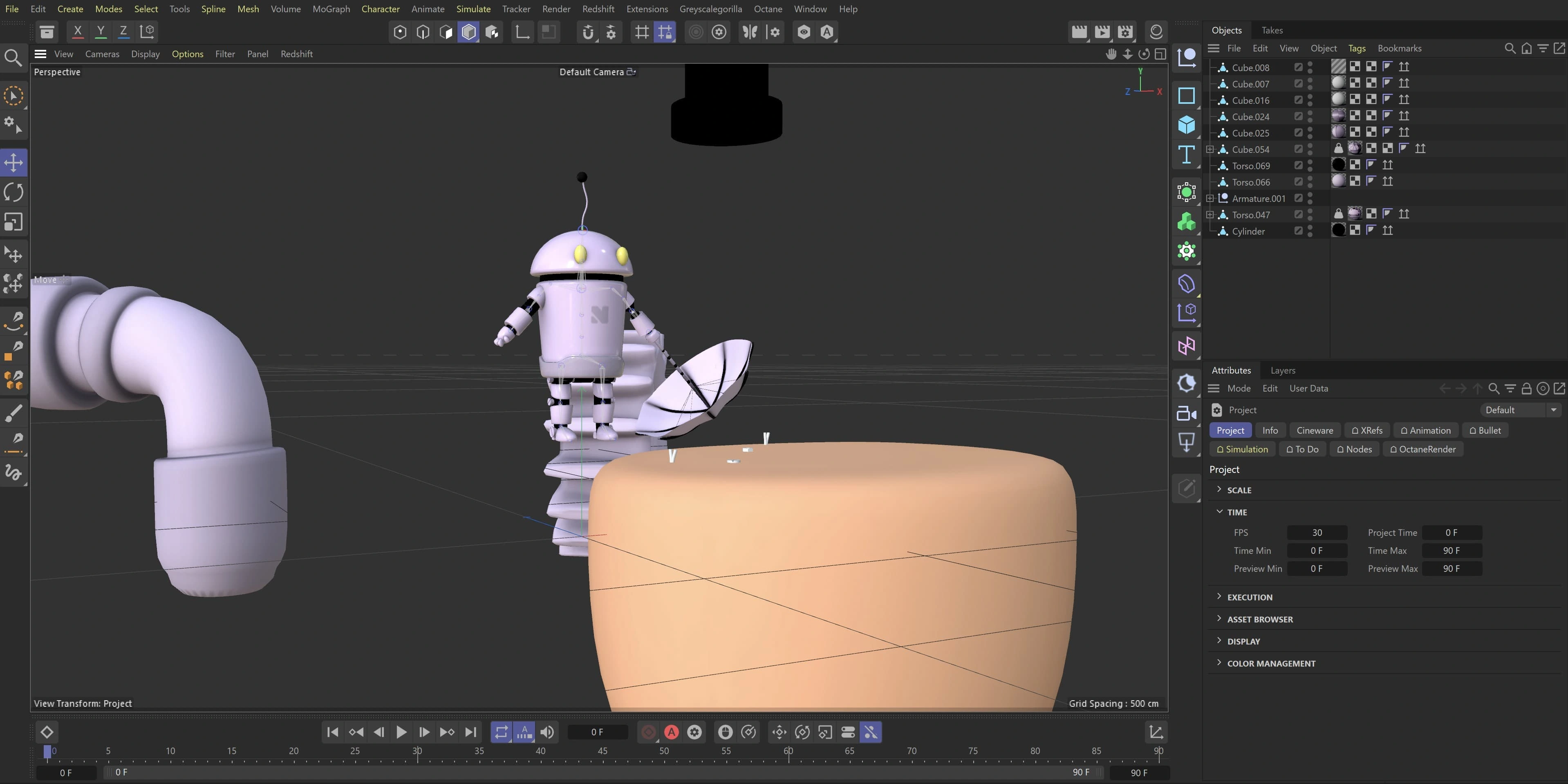Enable Autokeying red A button
Viewport: 1568px width, 784px height.
[672, 732]
